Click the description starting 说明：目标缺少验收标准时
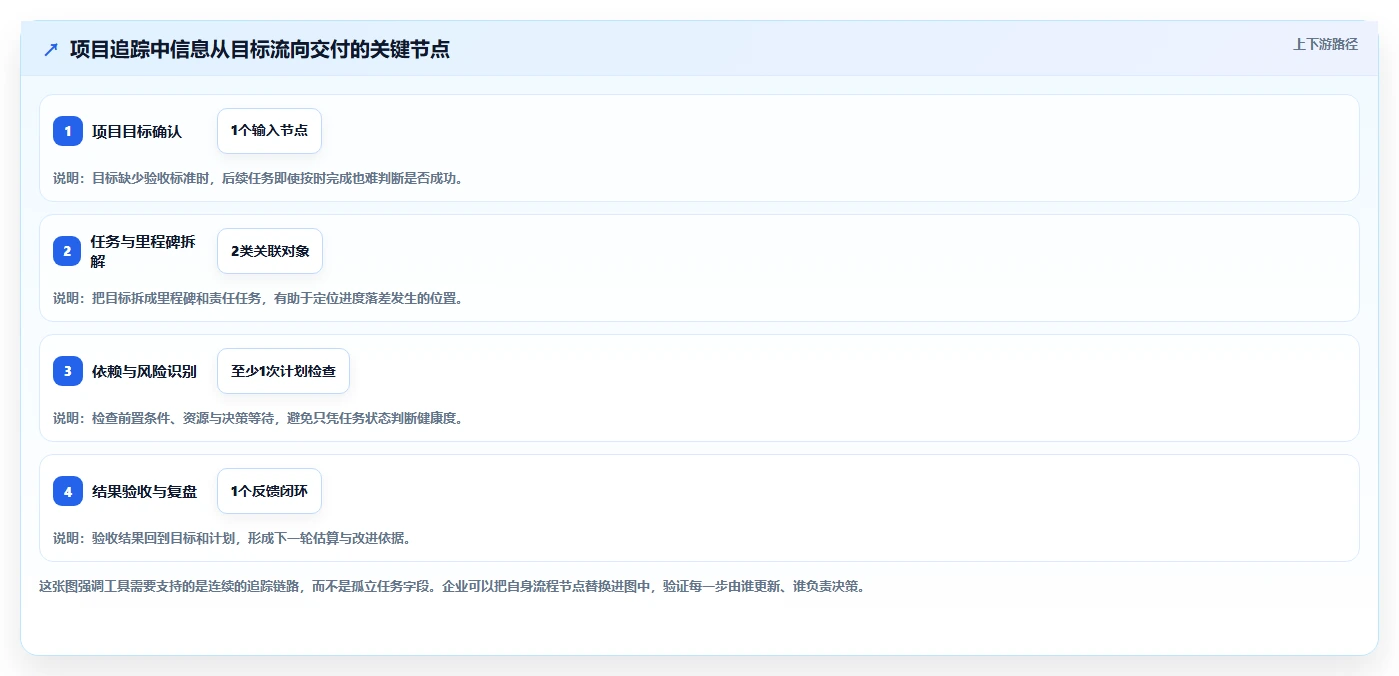The width and height of the screenshot is (1399, 676). [x=258, y=178]
